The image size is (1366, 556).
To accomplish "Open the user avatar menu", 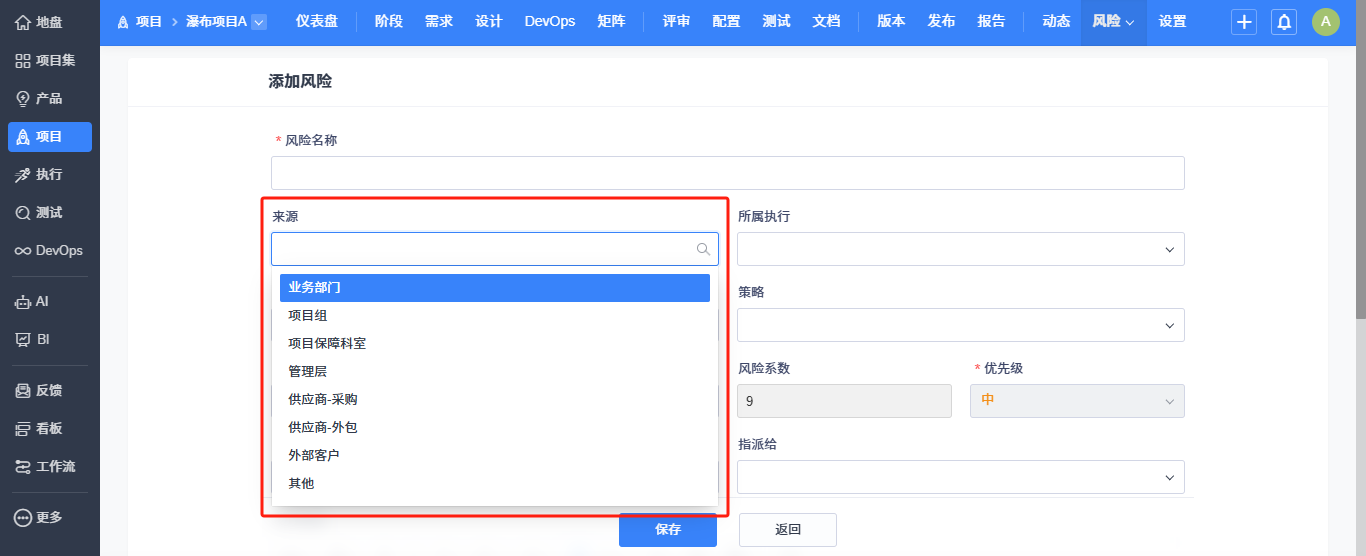I will tap(1325, 22).
